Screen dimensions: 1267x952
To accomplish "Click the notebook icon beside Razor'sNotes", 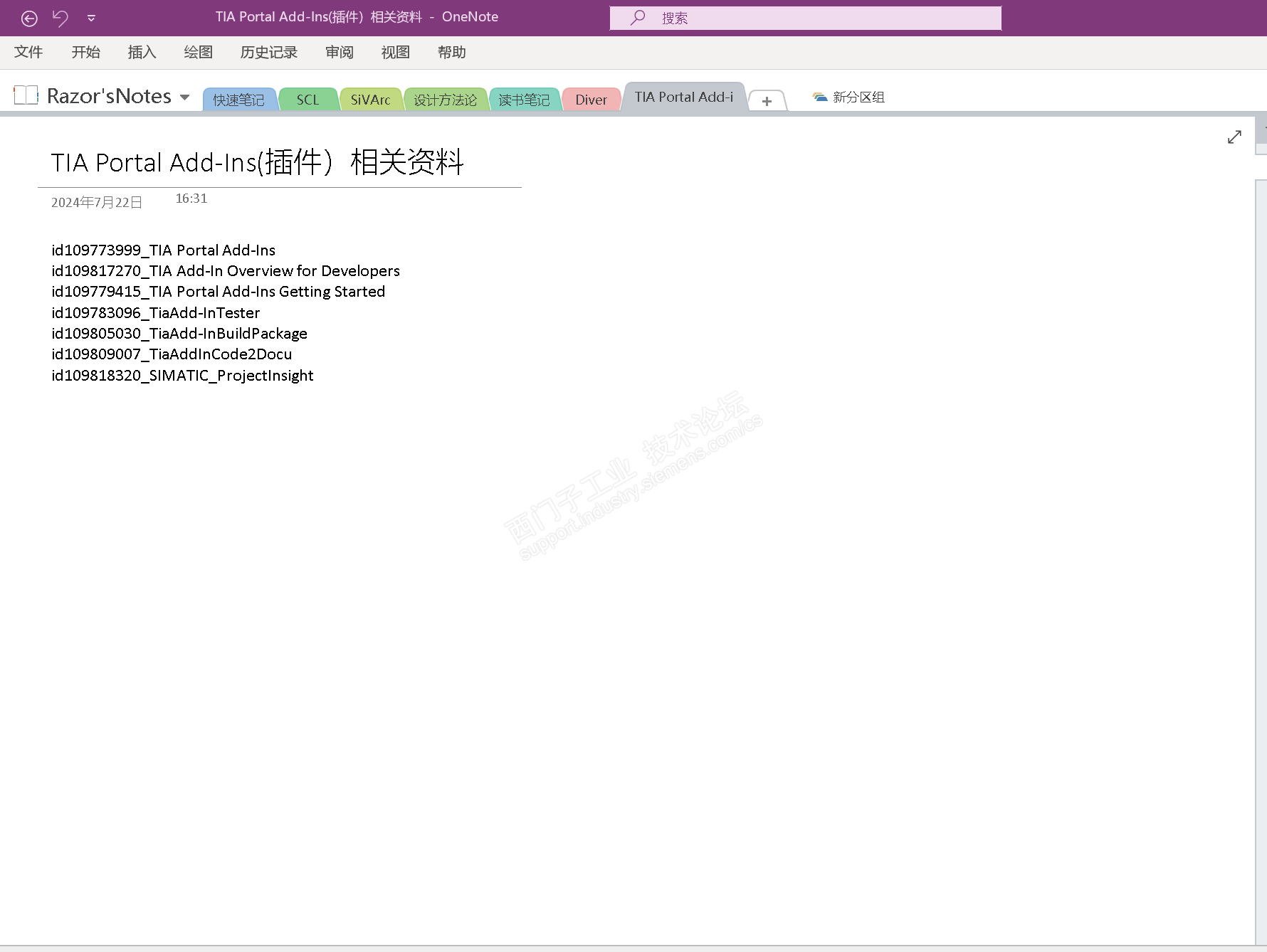I will pos(26,95).
